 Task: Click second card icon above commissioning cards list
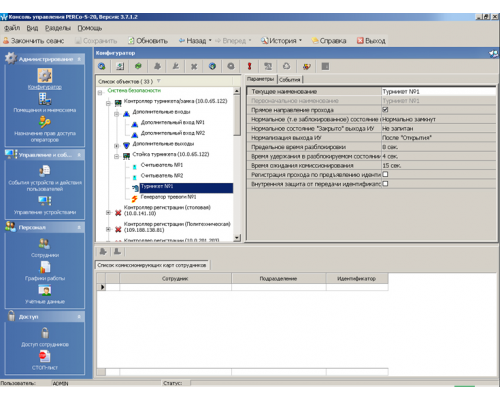[117, 252]
